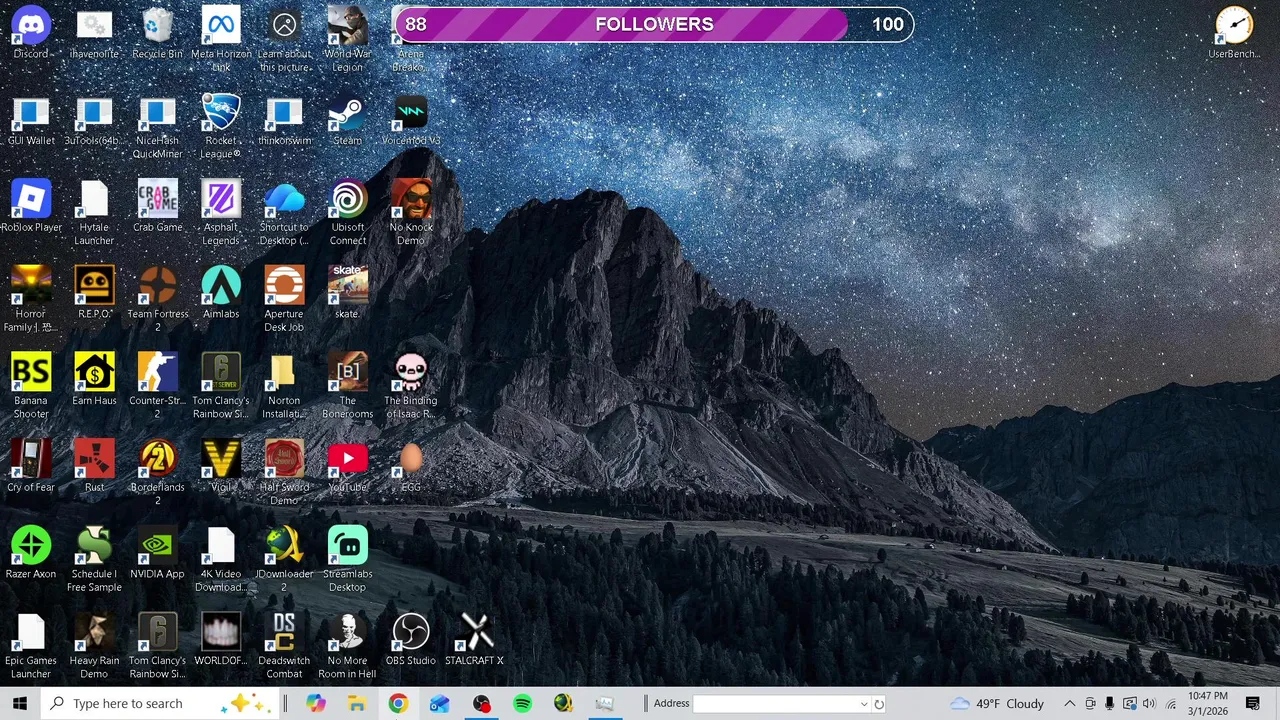Launch Counter-Strike 2 shortcut
Image resolution: width=1280 pixels, height=720 pixels.
pos(157,386)
